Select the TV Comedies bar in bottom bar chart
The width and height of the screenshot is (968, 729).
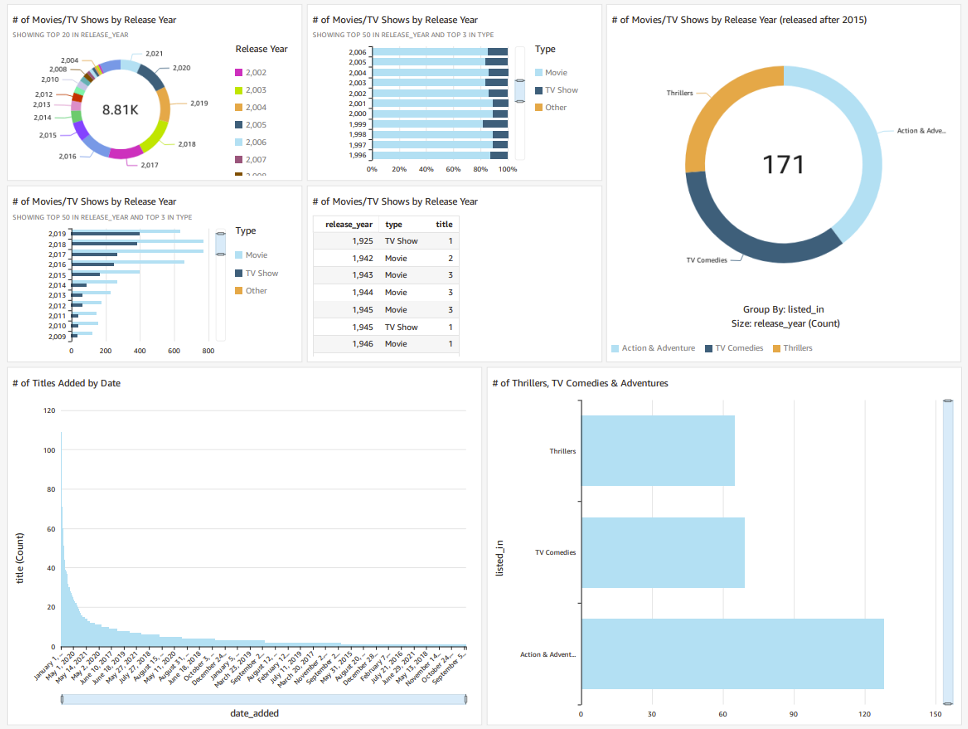pos(663,552)
